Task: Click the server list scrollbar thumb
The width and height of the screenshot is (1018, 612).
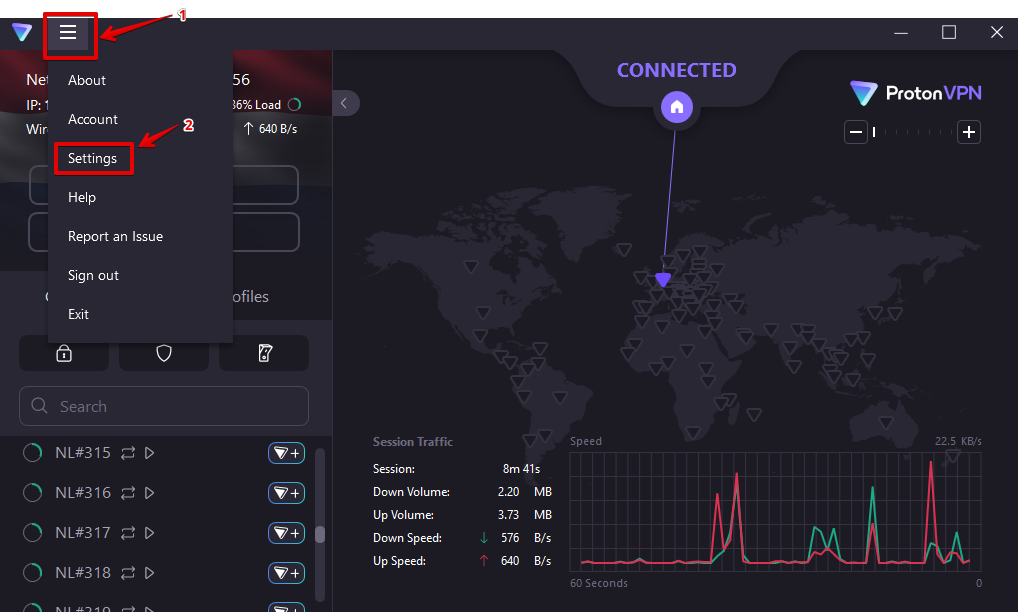Action: 320,534
